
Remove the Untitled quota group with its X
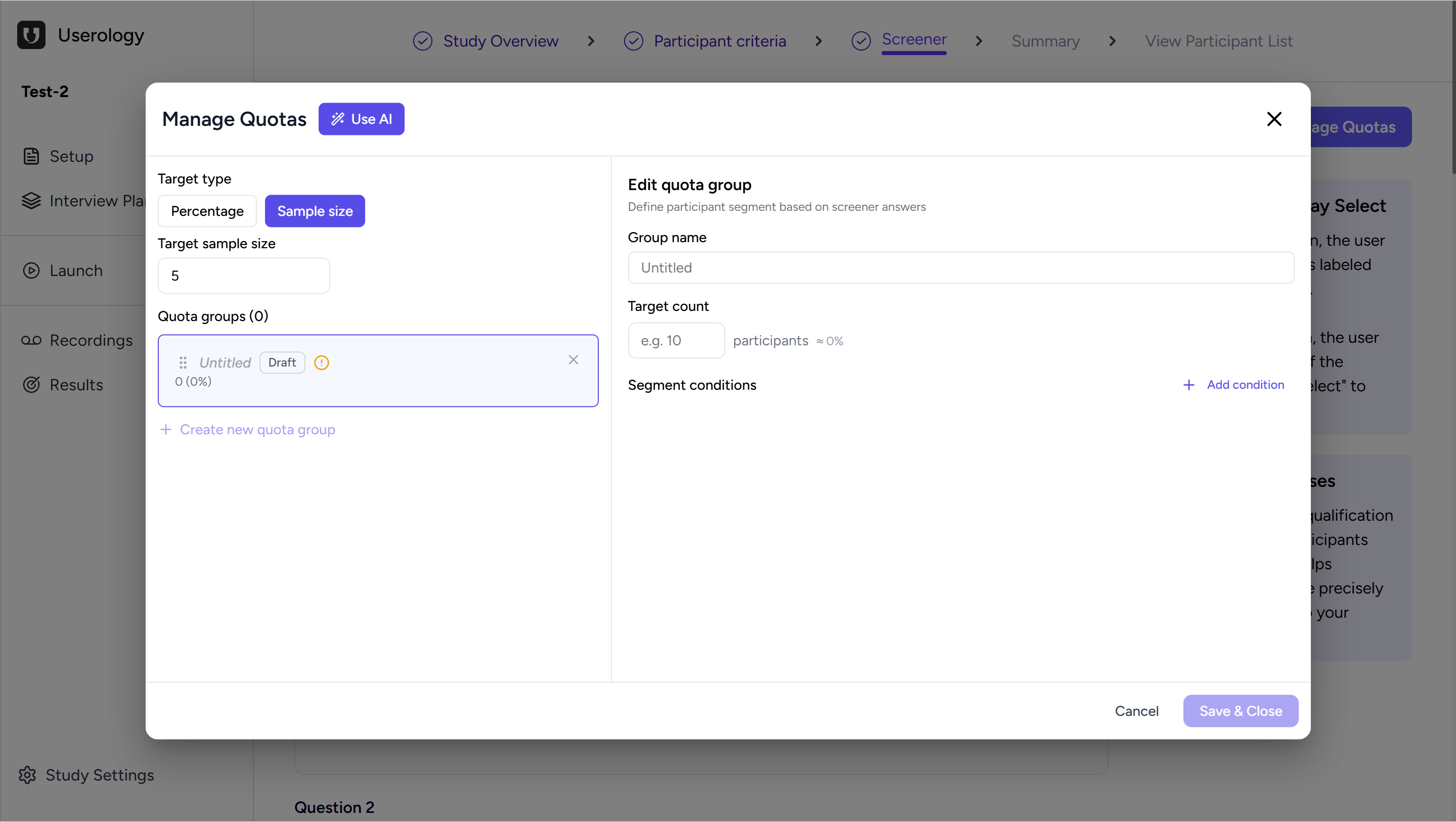click(573, 360)
